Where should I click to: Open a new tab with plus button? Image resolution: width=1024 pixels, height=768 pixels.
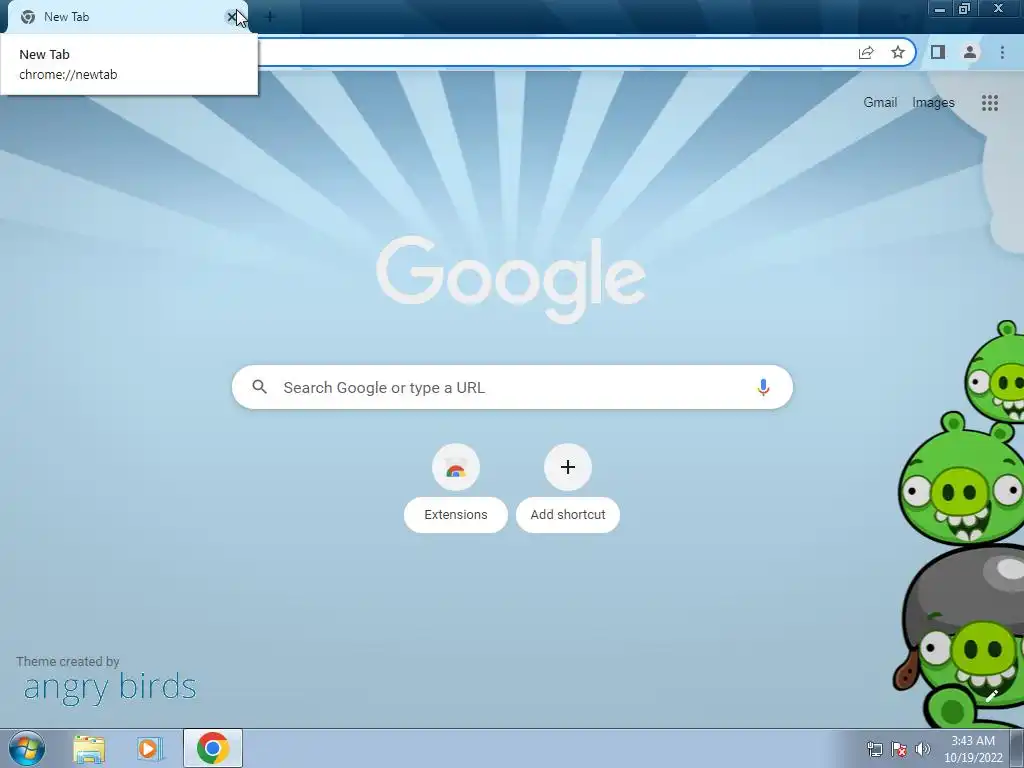[x=270, y=17]
